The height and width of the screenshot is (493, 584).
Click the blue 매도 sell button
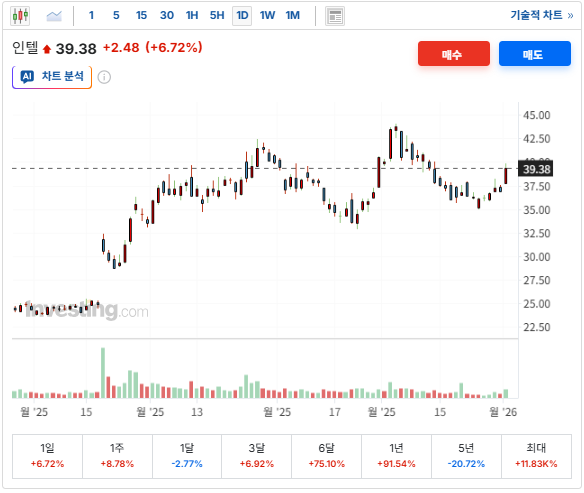[x=534, y=54]
